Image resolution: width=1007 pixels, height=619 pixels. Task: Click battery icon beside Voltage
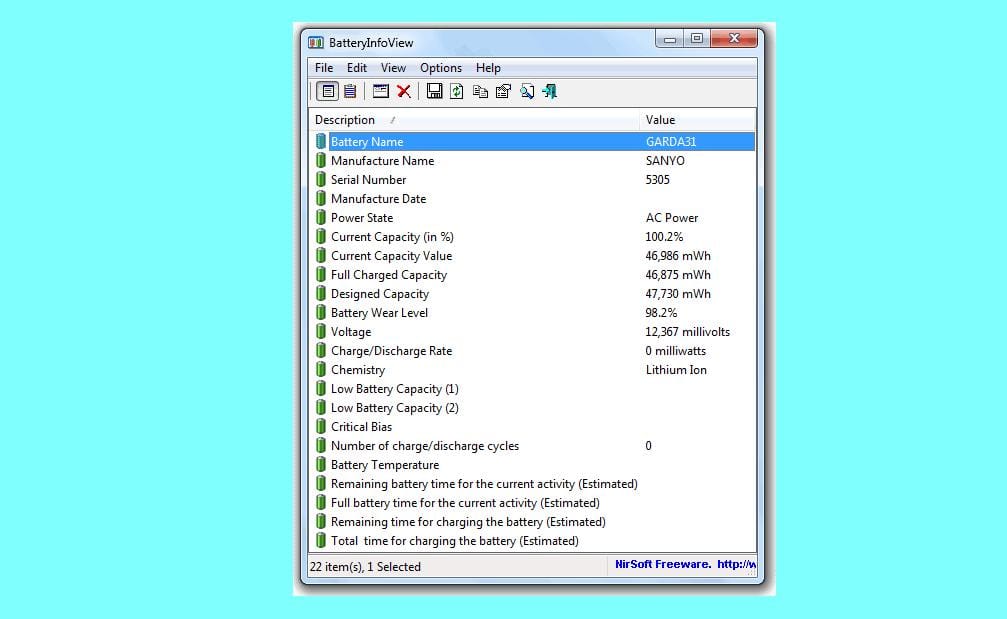click(x=321, y=331)
